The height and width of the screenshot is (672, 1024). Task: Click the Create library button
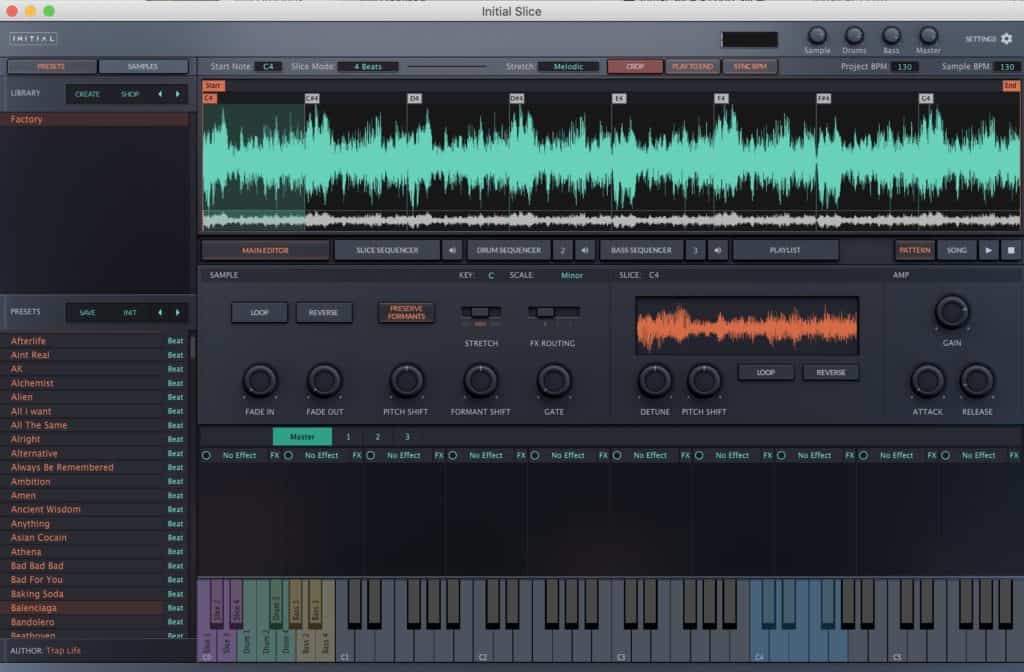(87, 94)
